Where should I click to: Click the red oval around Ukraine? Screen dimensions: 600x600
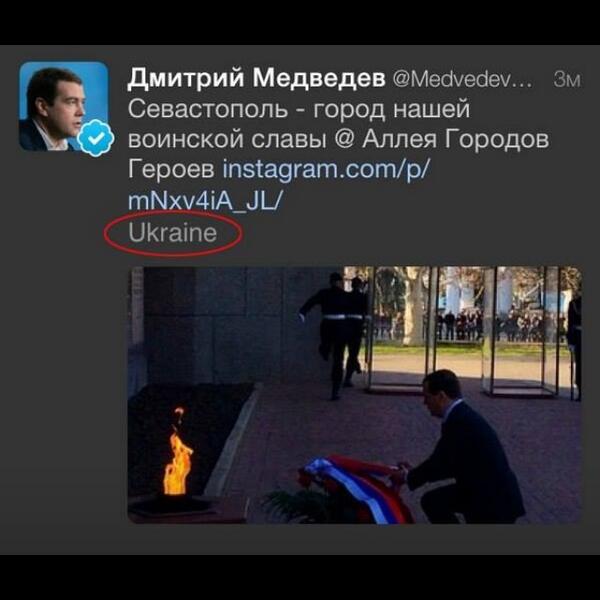173,233
